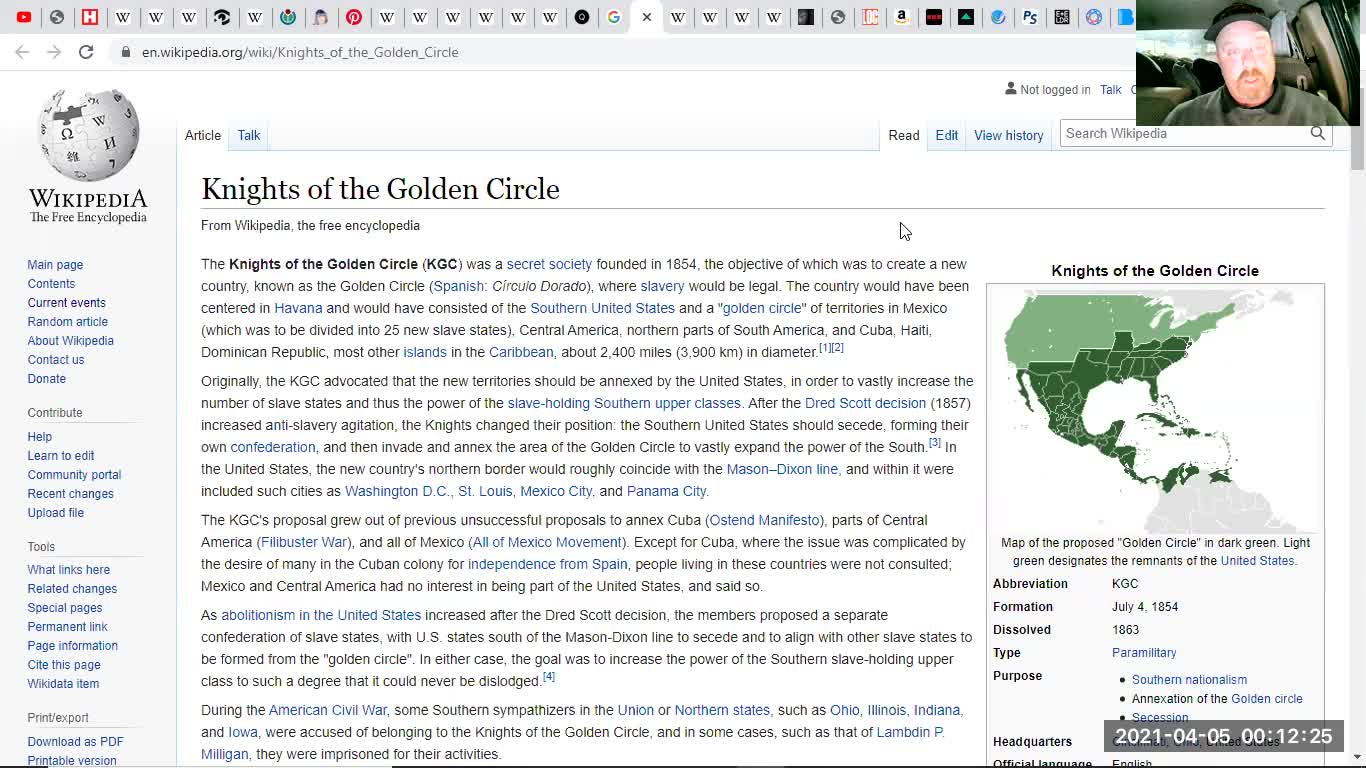Go forward in browser history
The width and height of the screenshot is (1366, 768).
(x=54, y=52)
